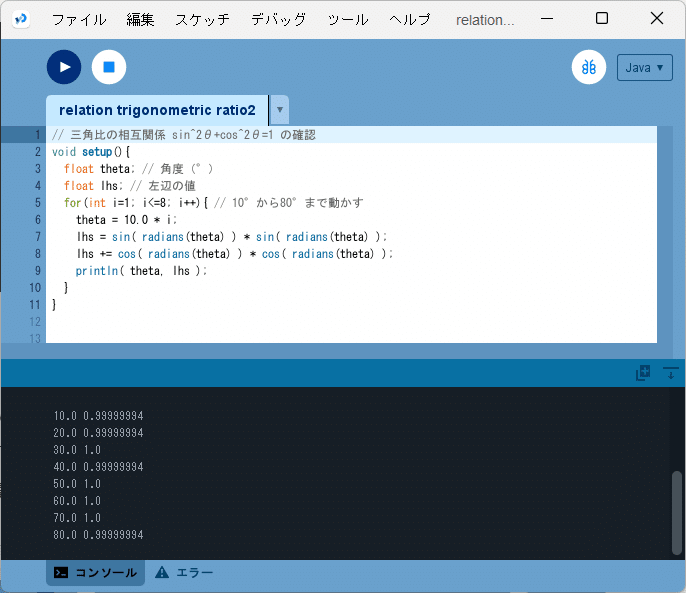Click the println( theta, lhs ) line
Screen dimensions: 686x593
(x=141, y=271)
